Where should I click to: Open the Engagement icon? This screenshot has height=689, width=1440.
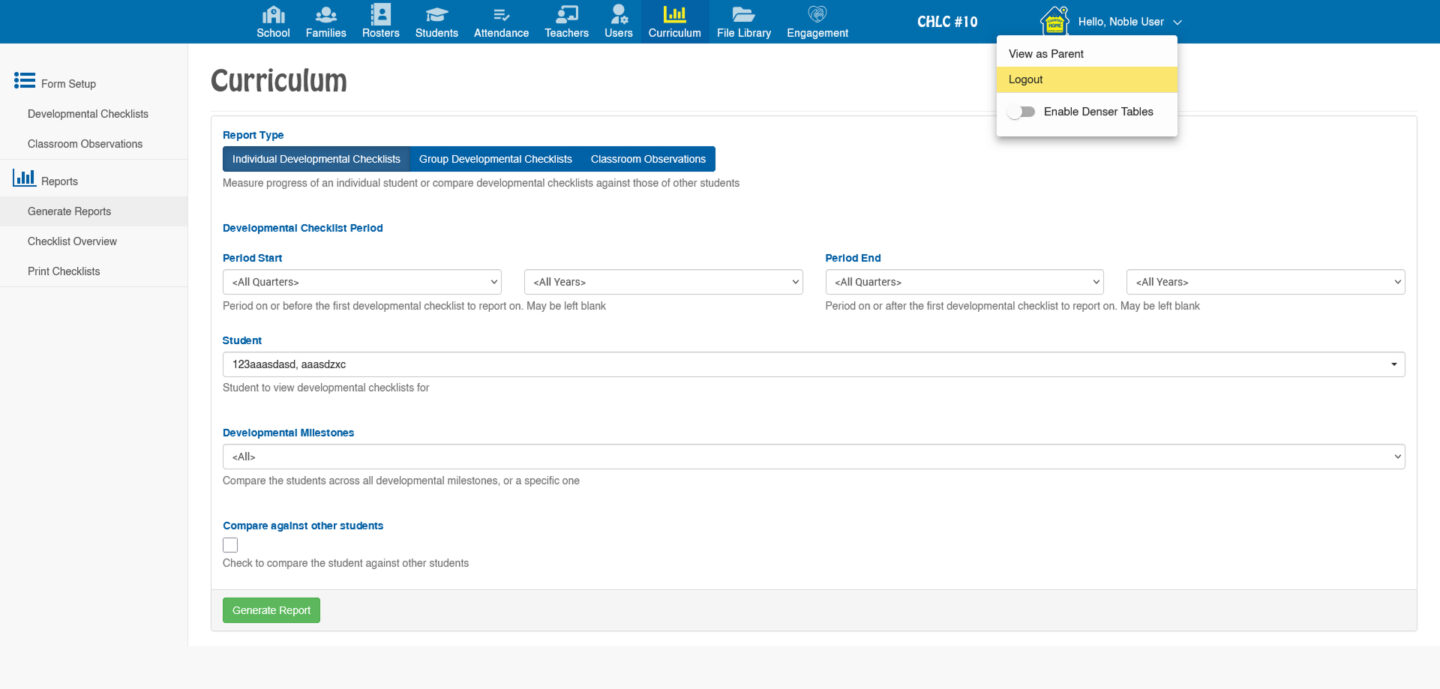[x=817, y=15]
